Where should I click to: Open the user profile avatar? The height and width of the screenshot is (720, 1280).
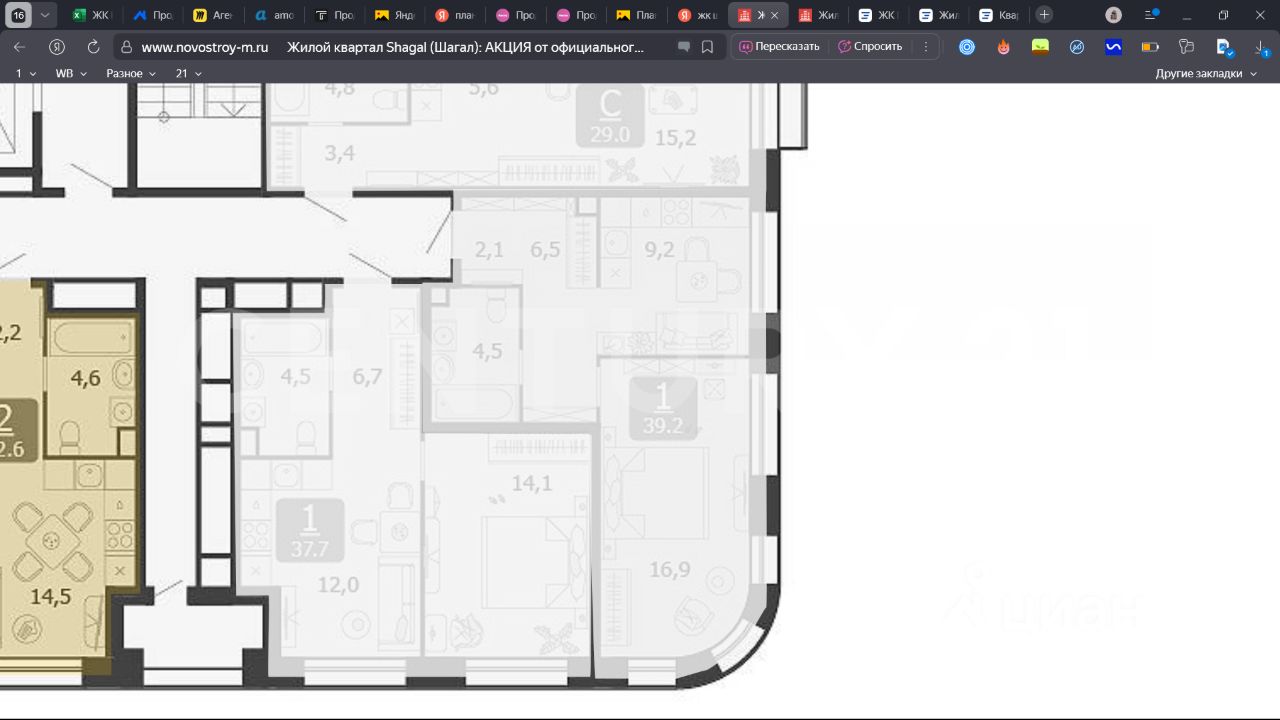(x=1114, y=15)
